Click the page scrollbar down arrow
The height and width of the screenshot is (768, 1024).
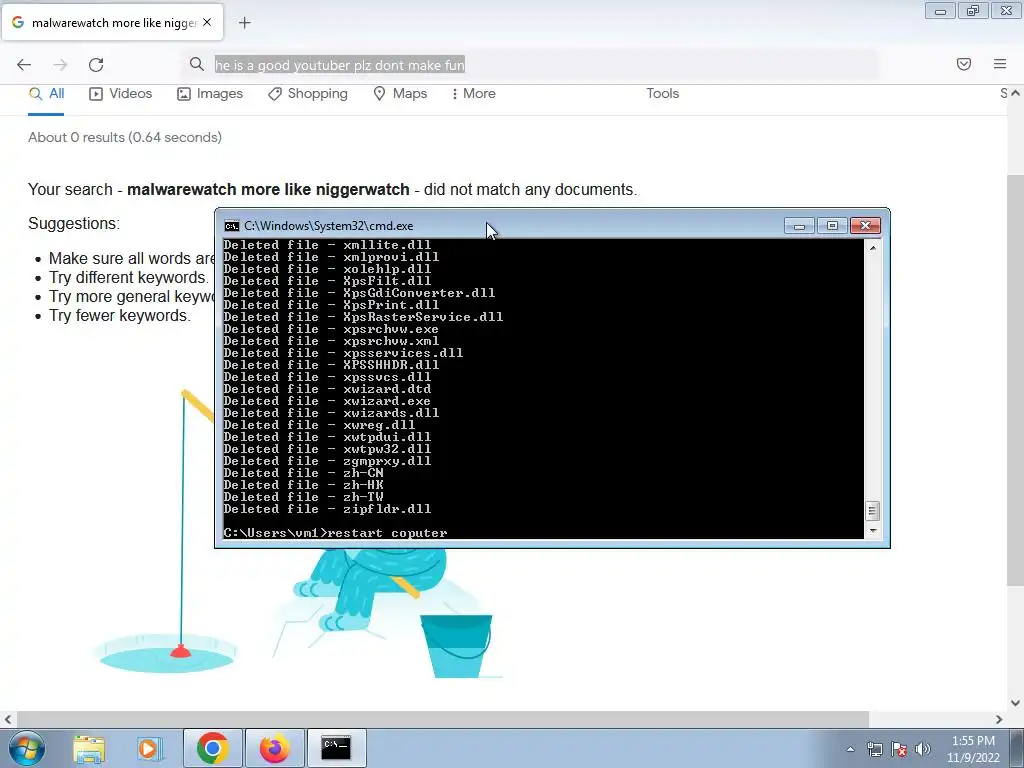1015,703
